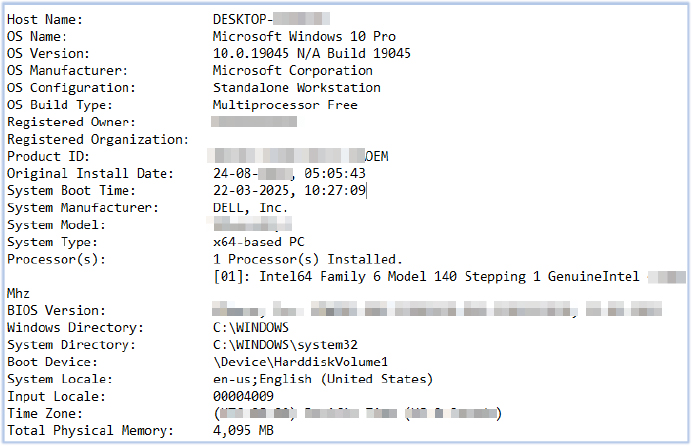Select '10.0.19045 N/A Build 19045' text
Screen dimensions: 692x446
(x=312, y=54)
